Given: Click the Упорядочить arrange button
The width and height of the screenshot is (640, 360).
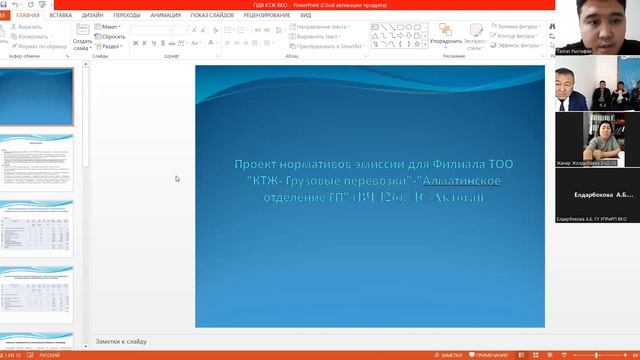Looking at the screenshot, I should (446, 36).
